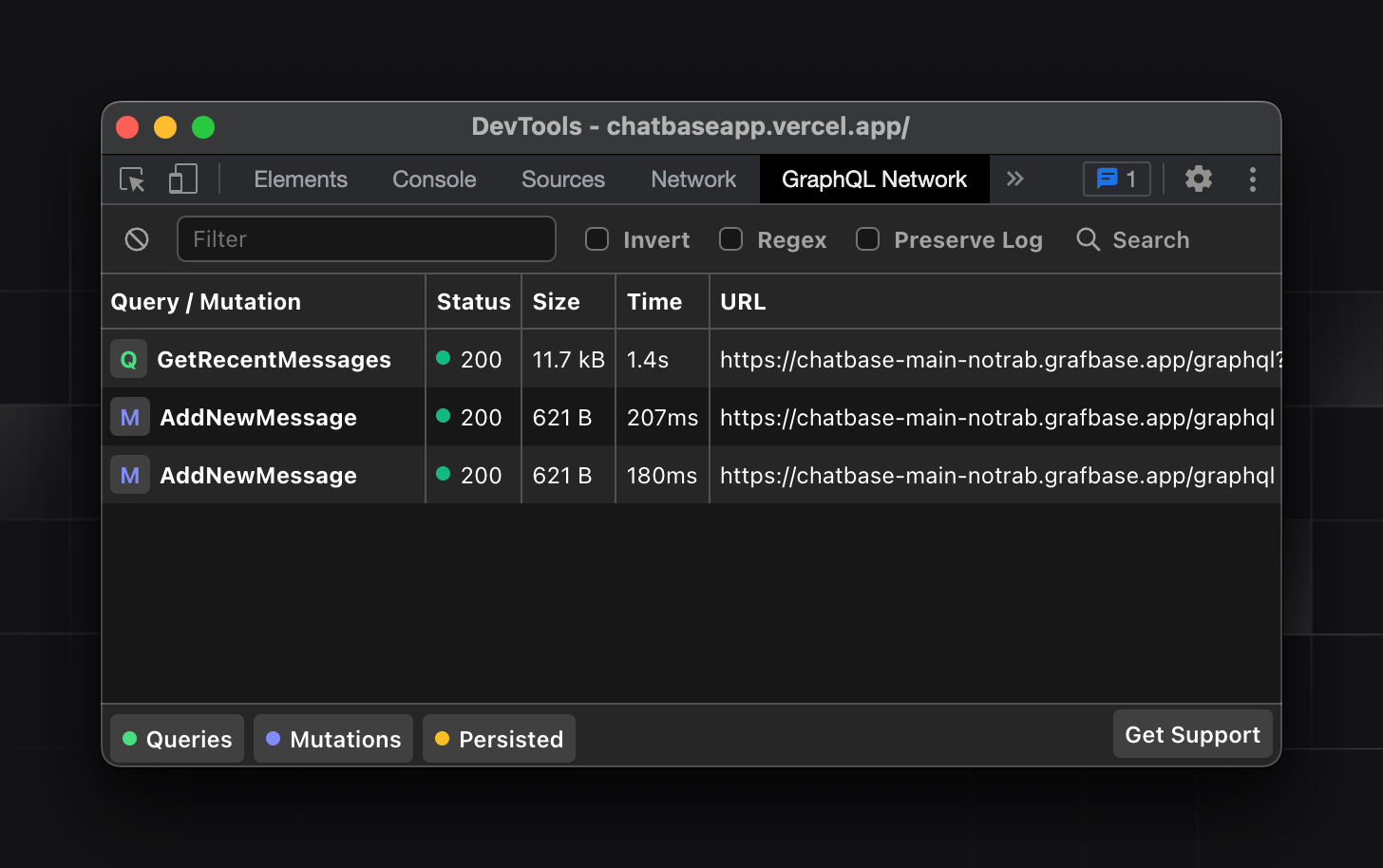Open Search using the magnifier icon
This screenshot has height=868, width=1383.
pos(1088,239)
